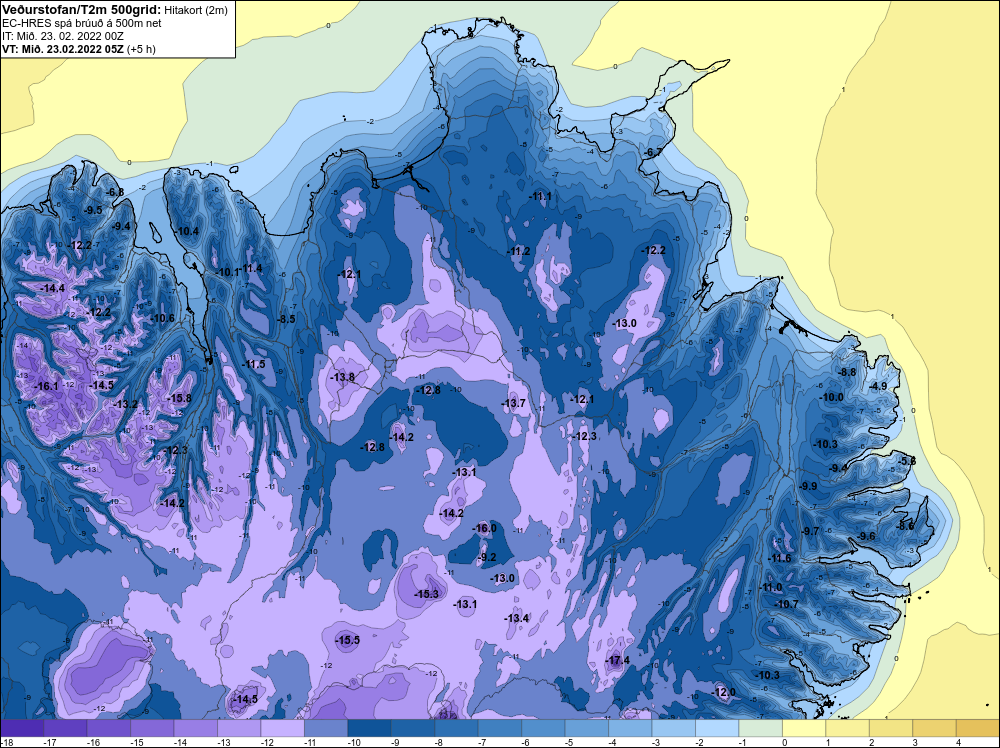
Task: Click the legend swatch between -13 and -12
Action: (239, 728)
